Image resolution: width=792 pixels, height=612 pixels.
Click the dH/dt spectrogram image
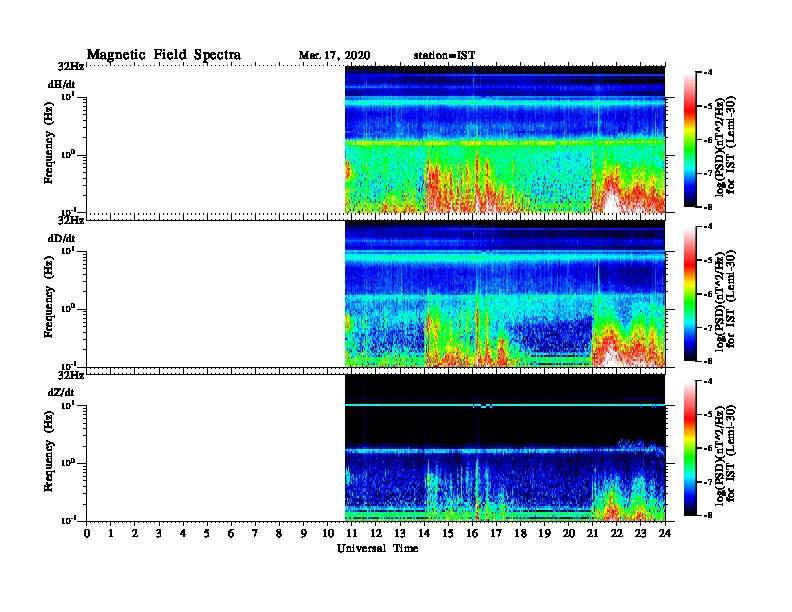click(505, 139)
